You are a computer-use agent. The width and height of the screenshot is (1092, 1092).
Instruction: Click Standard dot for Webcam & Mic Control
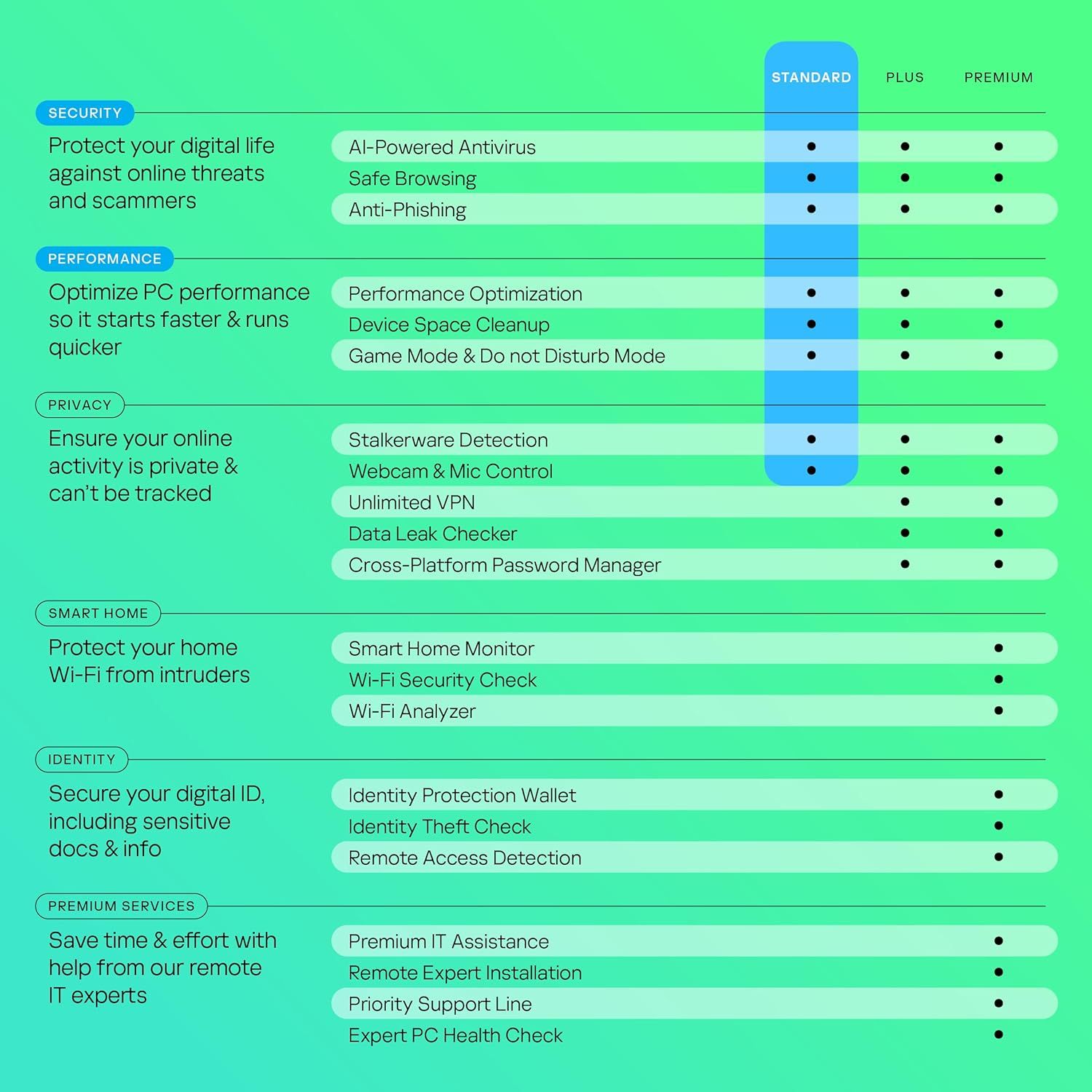coord(811,470)
